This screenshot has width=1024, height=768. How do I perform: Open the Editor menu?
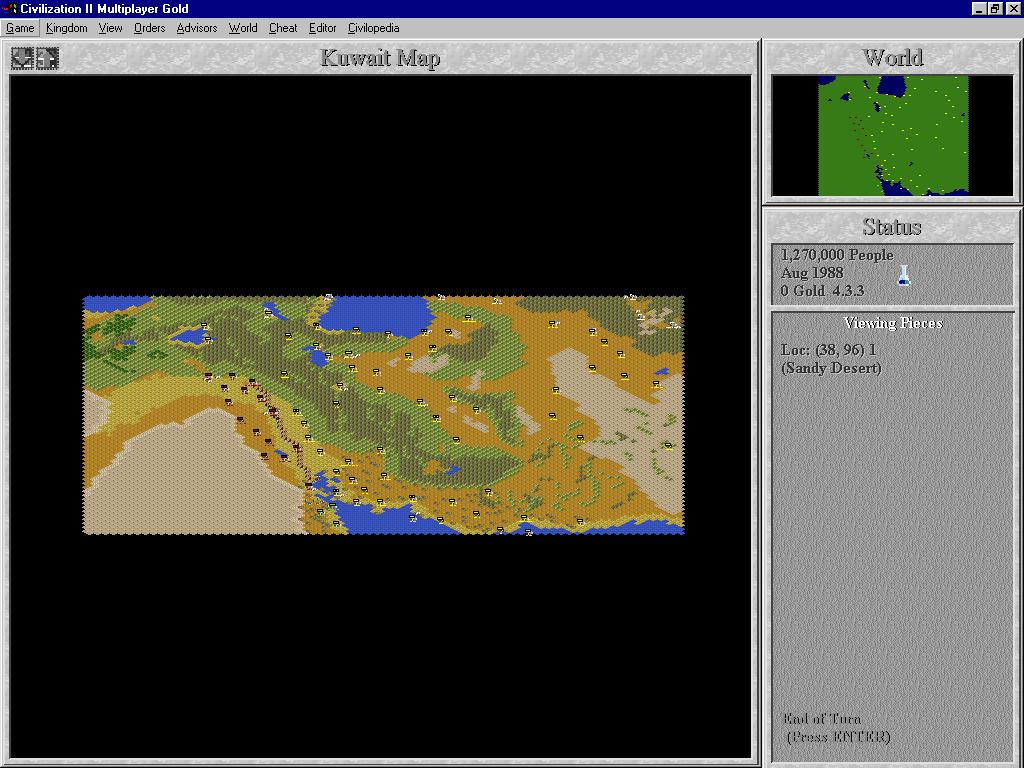point(322,28)
